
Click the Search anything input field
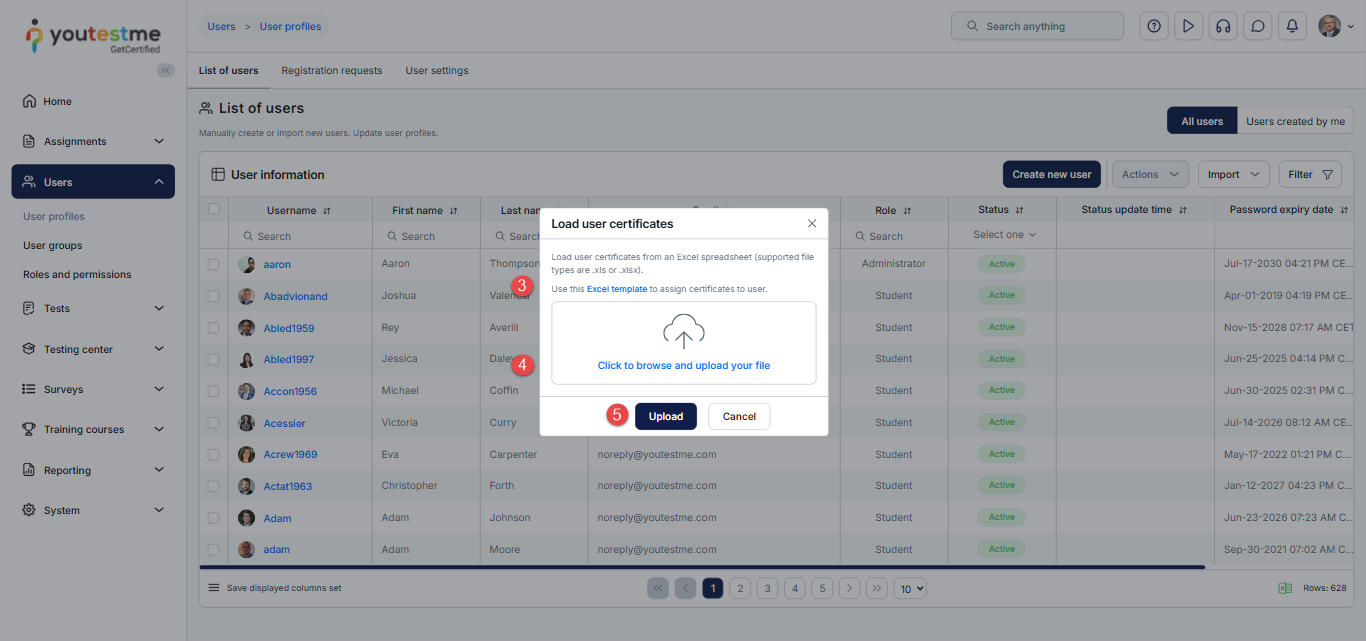pos(1037,26)
